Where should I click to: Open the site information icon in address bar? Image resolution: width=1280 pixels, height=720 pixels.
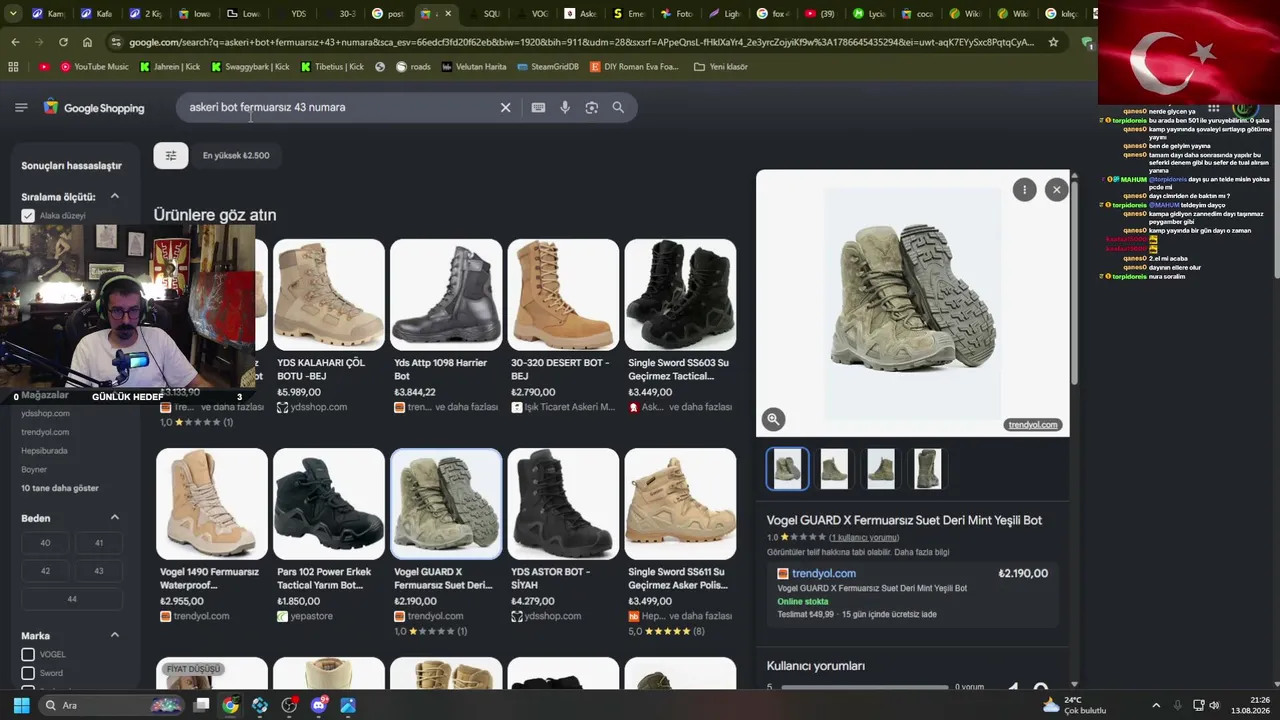[116, 42]
